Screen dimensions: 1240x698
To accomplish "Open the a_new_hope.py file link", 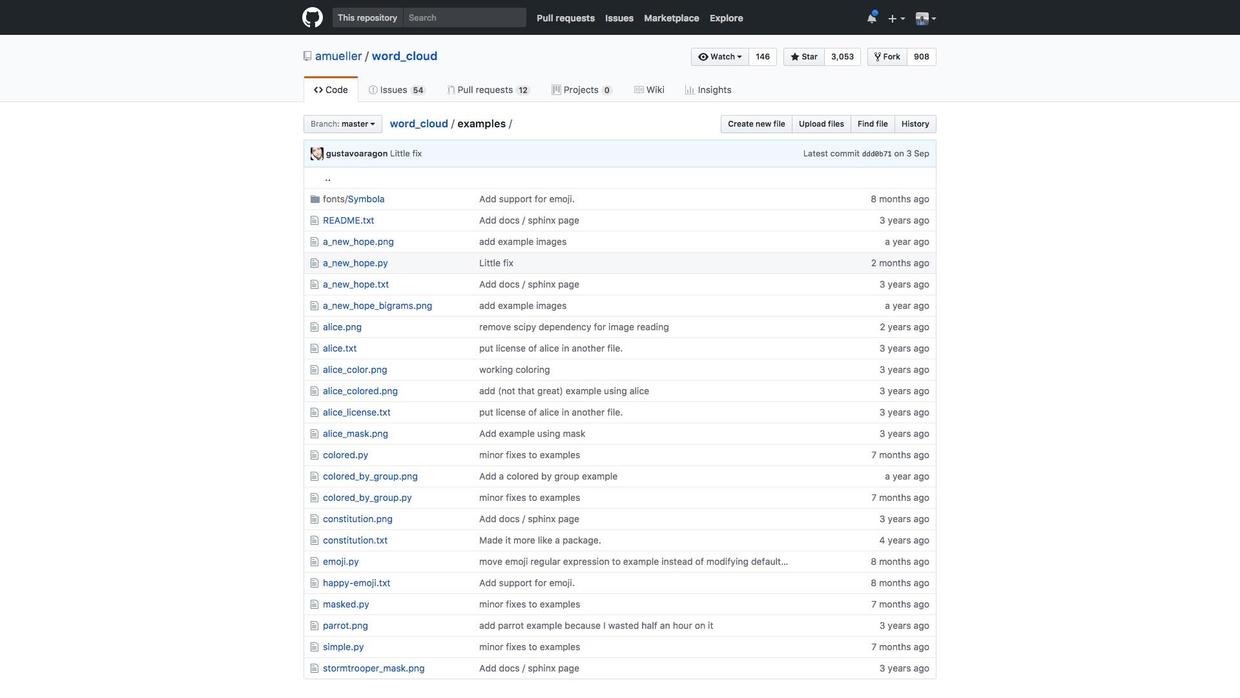I will [355, 263].
